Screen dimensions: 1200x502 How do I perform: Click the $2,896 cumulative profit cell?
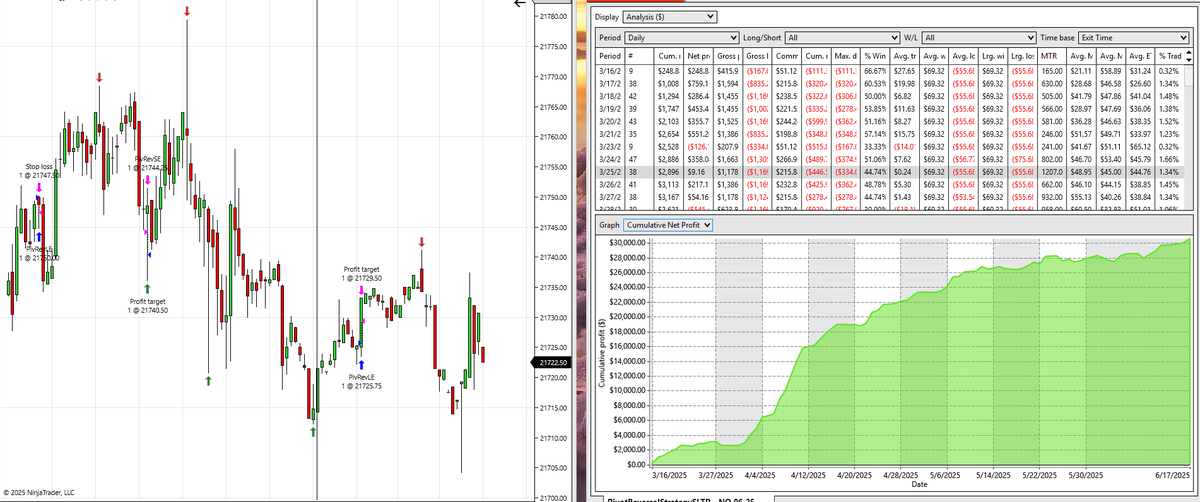pyautogui.click(x=667, y=172)
